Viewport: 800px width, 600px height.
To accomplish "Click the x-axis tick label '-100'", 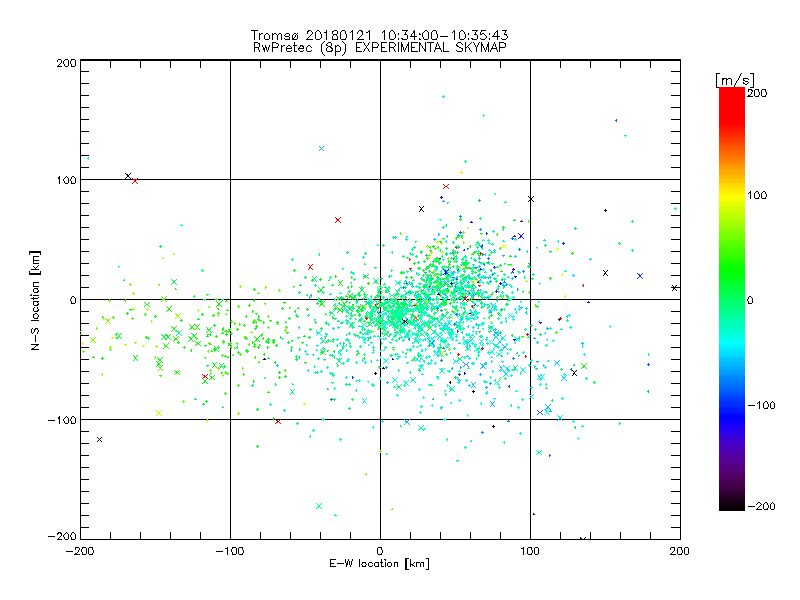I will point(230,551).
